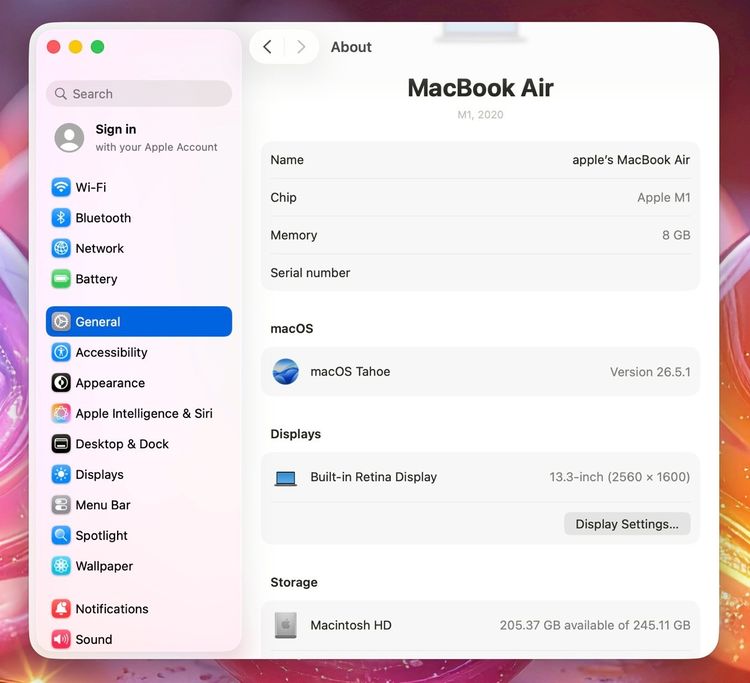
Task: Click the Search input field
Action: (139, 94)
